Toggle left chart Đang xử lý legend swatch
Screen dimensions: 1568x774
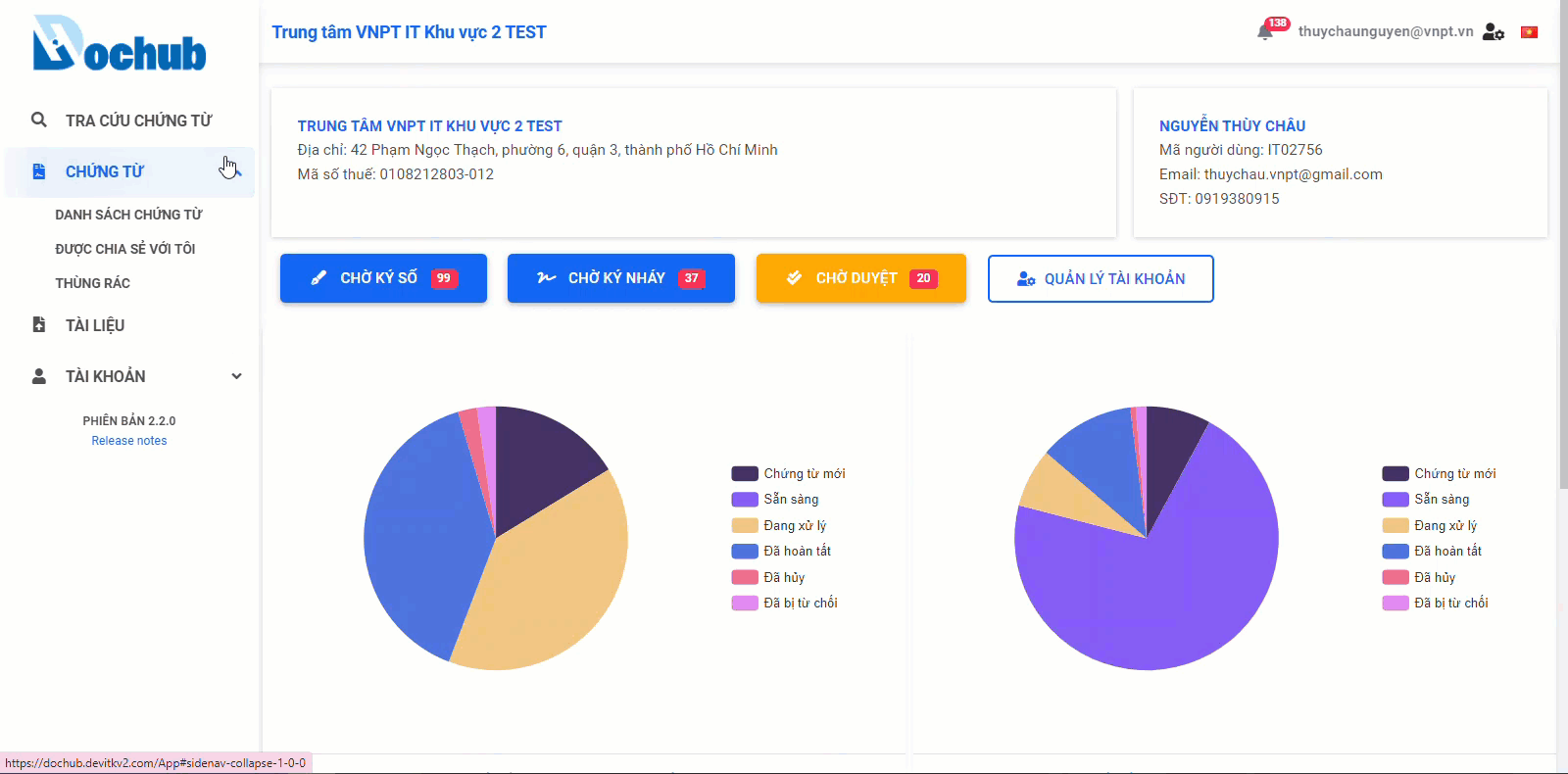tap(745, 525)
